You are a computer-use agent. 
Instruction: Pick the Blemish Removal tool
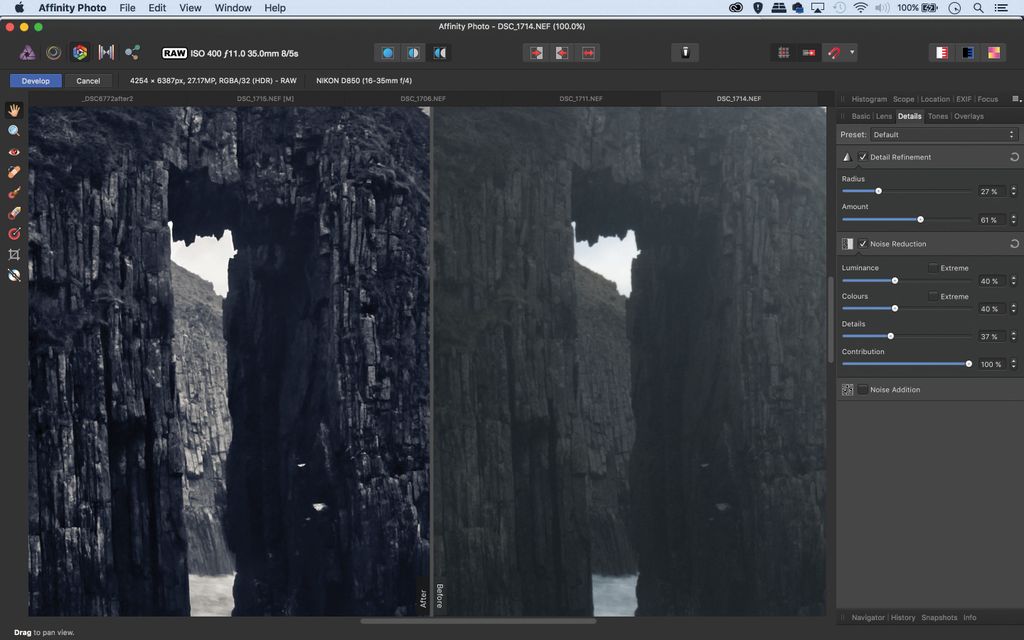coord(14,172)
